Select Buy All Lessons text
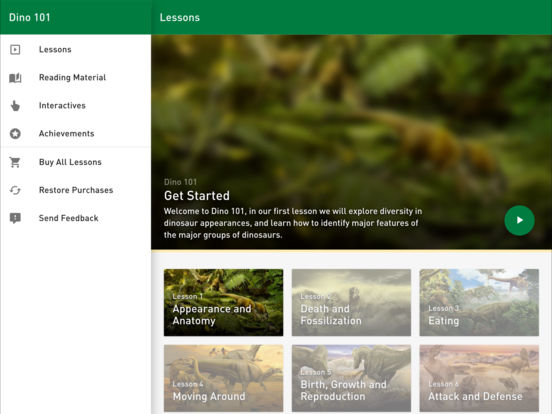This screenshot has width=552, height=414. 70,162
